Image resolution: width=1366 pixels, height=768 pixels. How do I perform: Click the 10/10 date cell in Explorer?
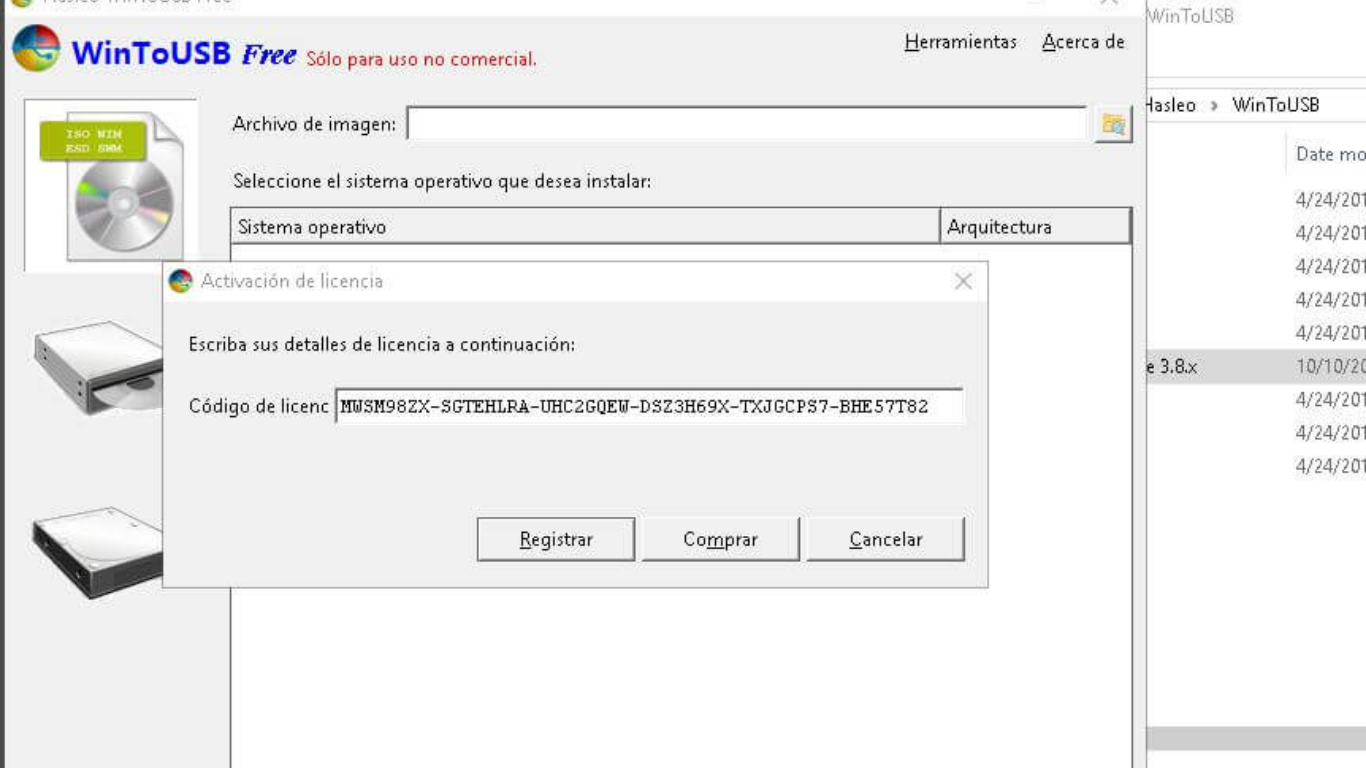click(1330, 367)
